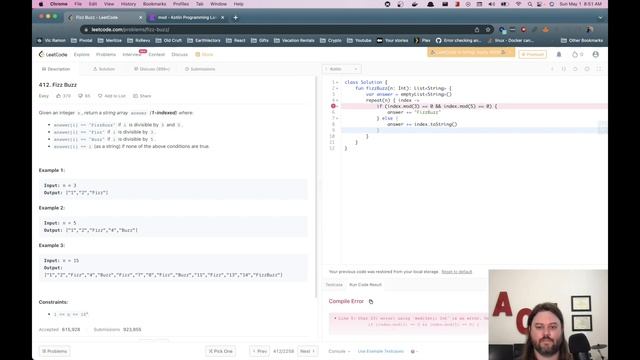This screenshot has height=360, width=640.
Task: Expand the Console panel dropdown
Action: coord(340,351)
